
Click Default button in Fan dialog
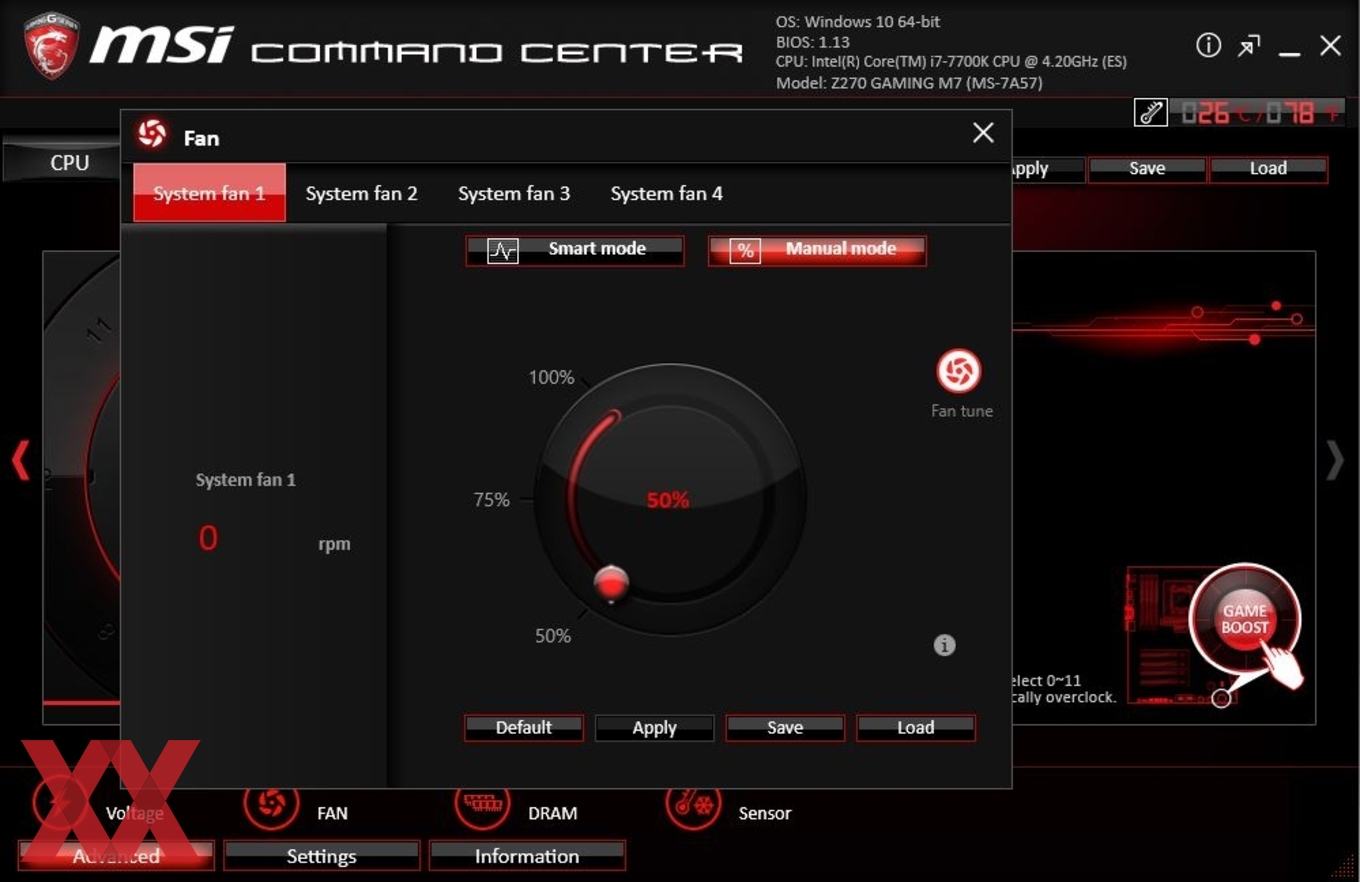(524, 728)
